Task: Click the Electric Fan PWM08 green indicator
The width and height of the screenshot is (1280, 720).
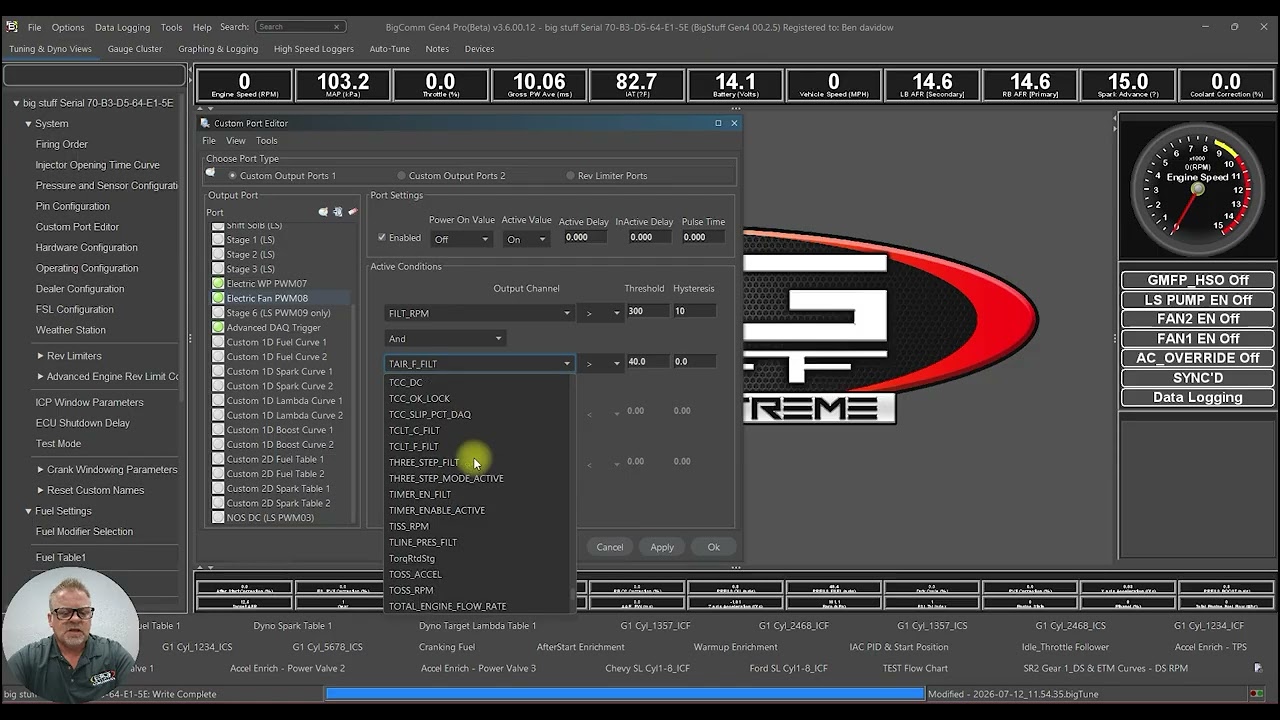Action: pos(218,298)
